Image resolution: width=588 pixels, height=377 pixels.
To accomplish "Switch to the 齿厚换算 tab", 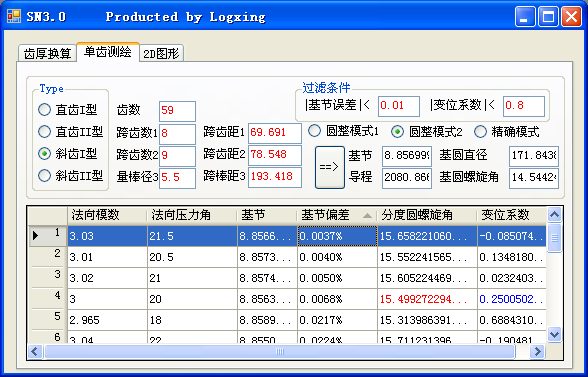I will [47, 53].
